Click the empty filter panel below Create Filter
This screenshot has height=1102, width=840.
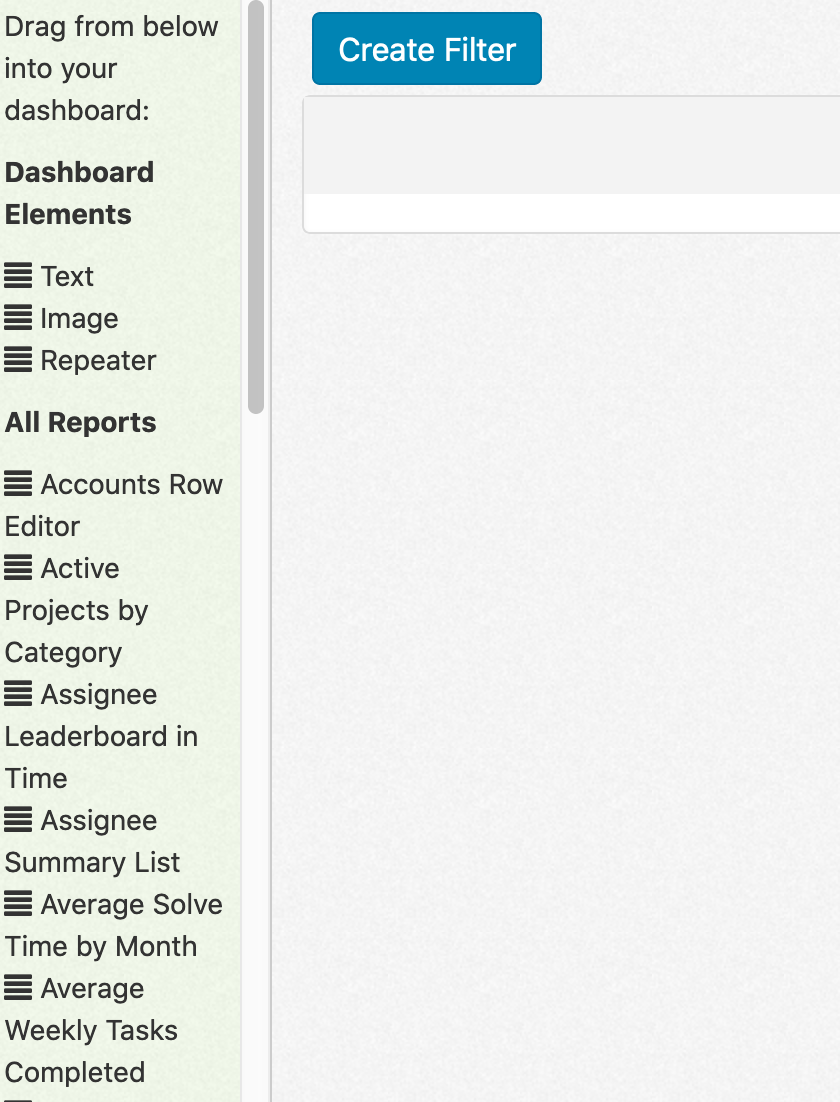571,165
